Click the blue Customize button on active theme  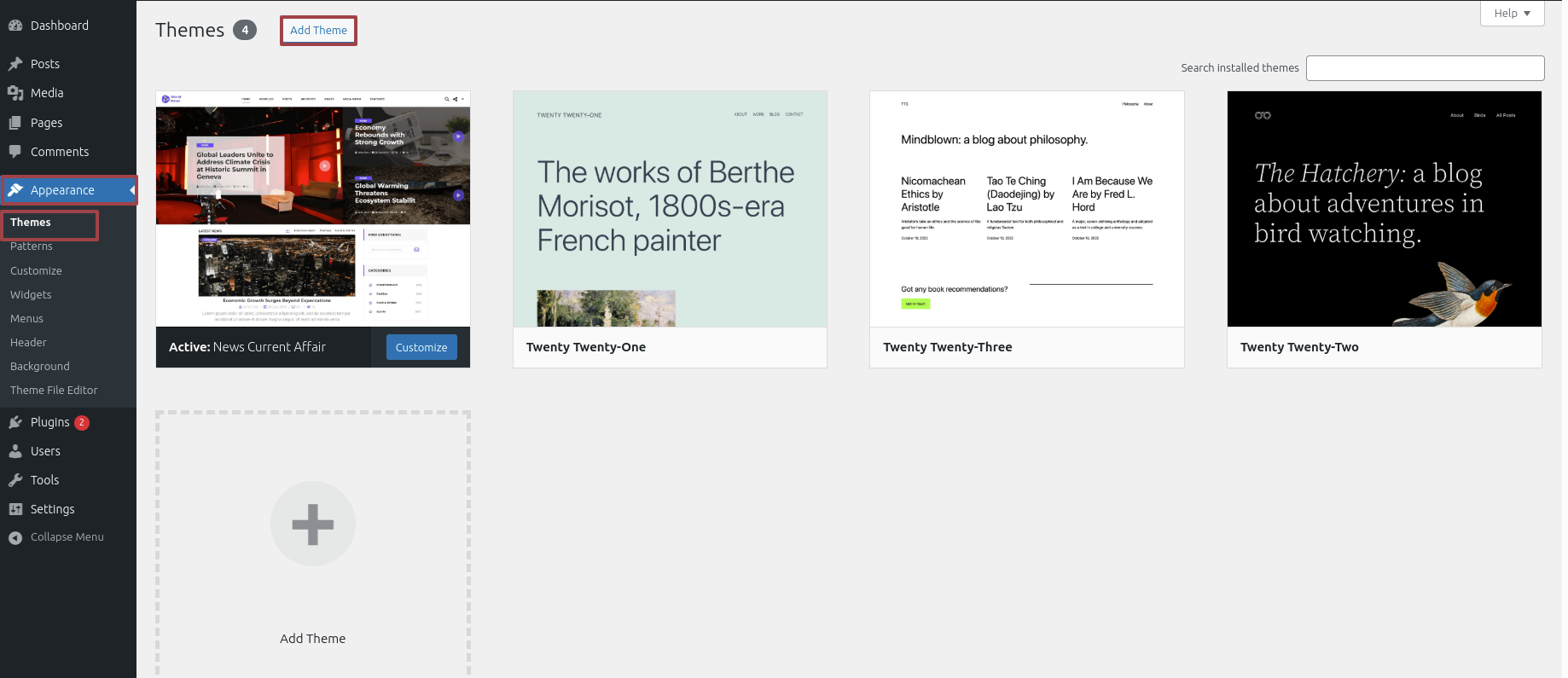point(421,347)
